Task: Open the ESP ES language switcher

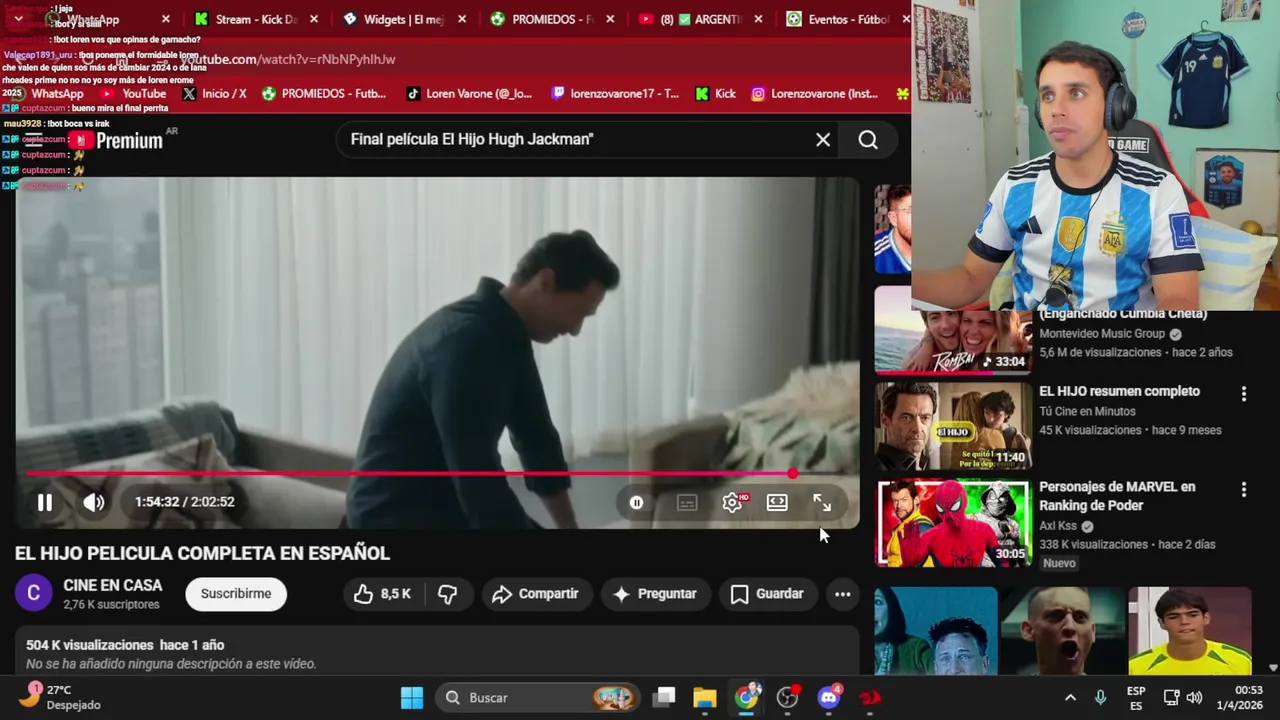Action: click(1136, 698)
